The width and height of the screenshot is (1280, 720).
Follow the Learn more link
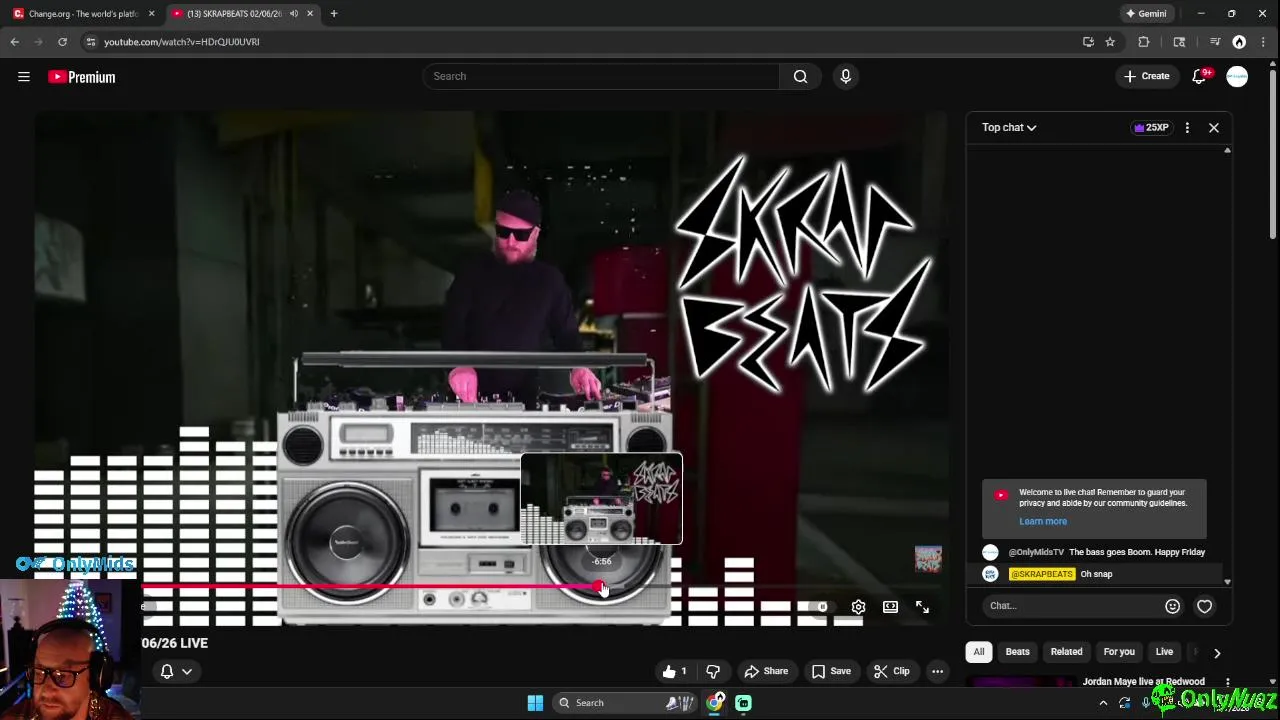click(x=1043, y=521)
